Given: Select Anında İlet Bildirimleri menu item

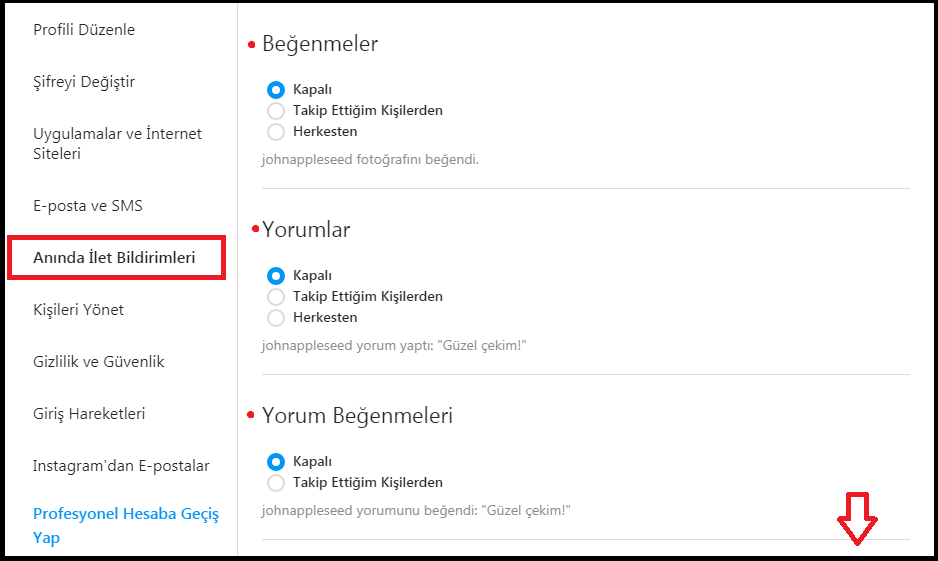Looking at the screenshot, I should [114, 258].
